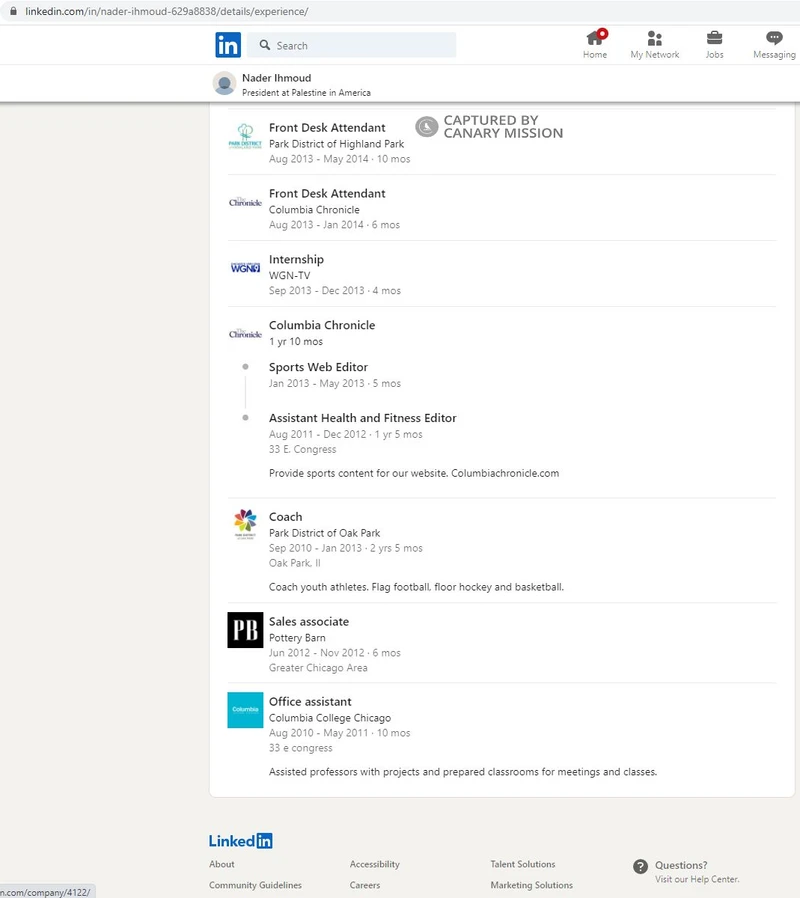The height and width of the screenshot is (898, 800).
Task: Click the Office assistant title
Action: click(x=310, y=702)
